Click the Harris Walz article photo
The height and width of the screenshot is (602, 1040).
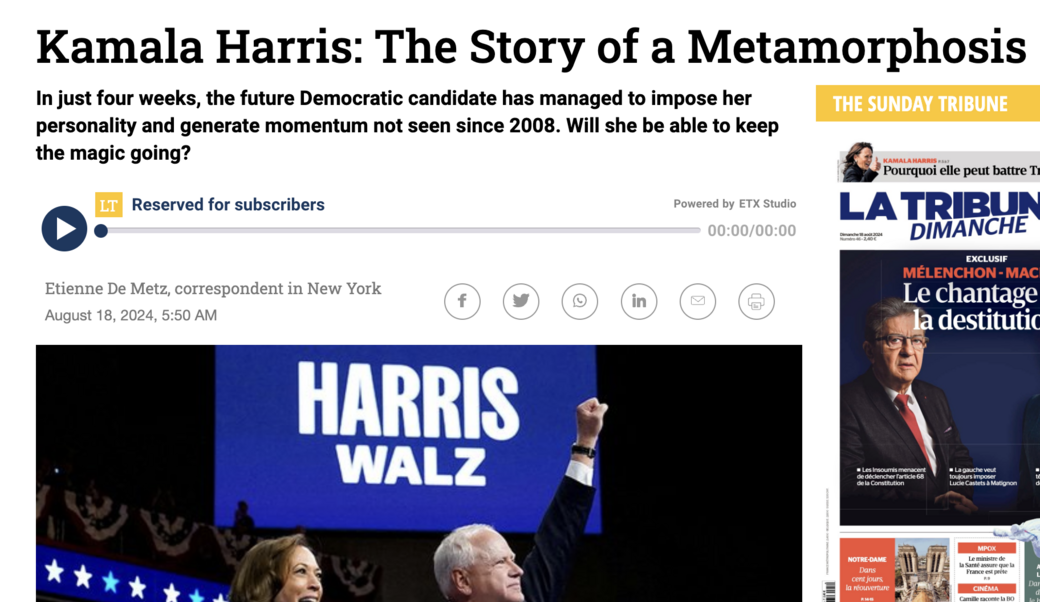click(419, 473)
